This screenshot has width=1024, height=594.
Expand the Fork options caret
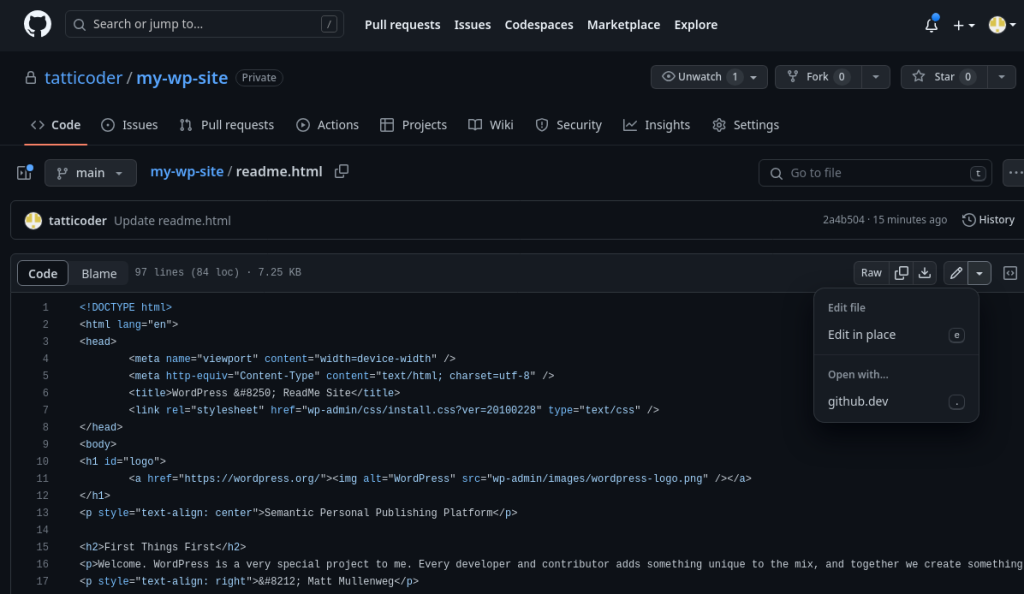click(876, 77)
